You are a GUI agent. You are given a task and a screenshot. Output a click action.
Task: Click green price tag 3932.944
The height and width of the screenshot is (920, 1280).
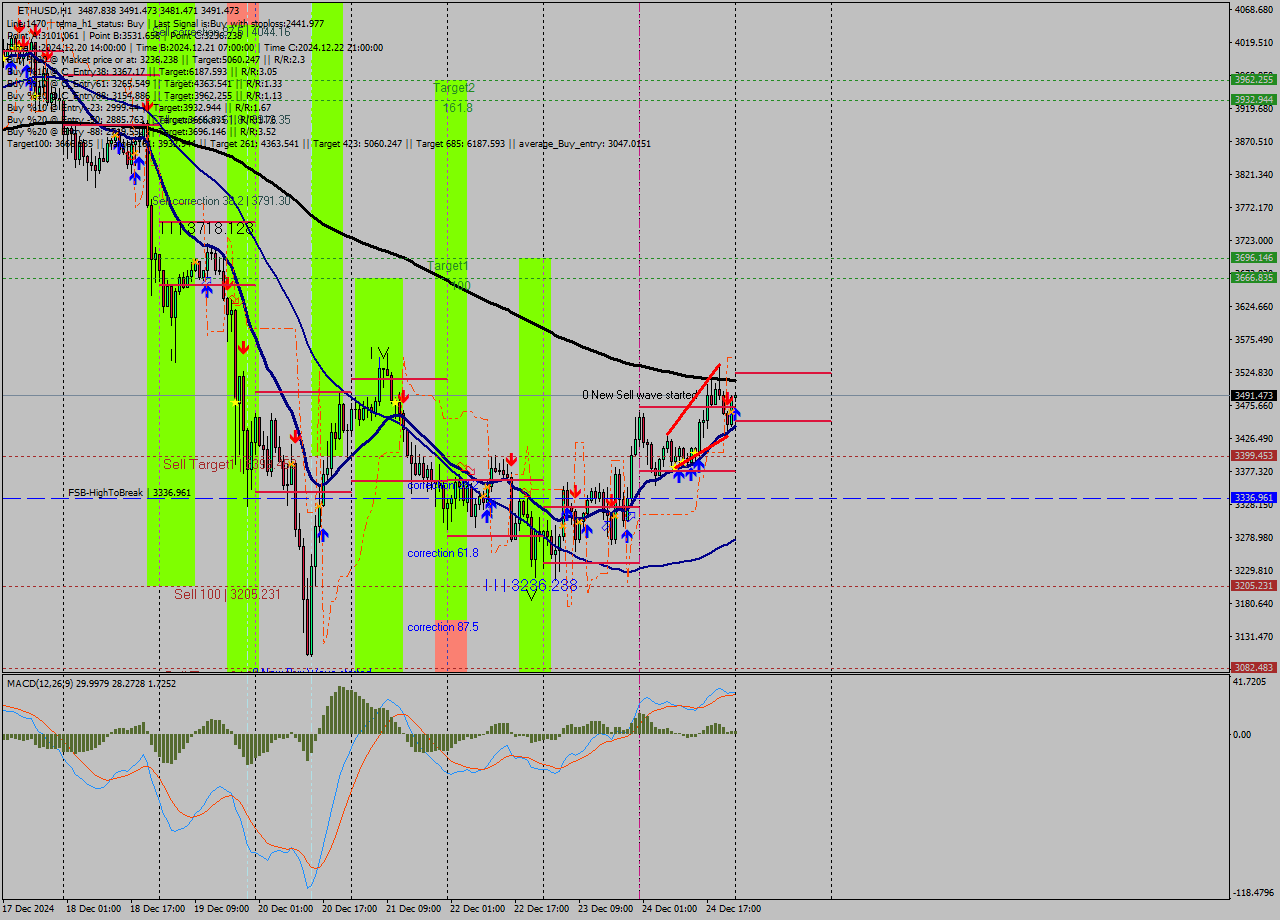tap(1253, 99)
